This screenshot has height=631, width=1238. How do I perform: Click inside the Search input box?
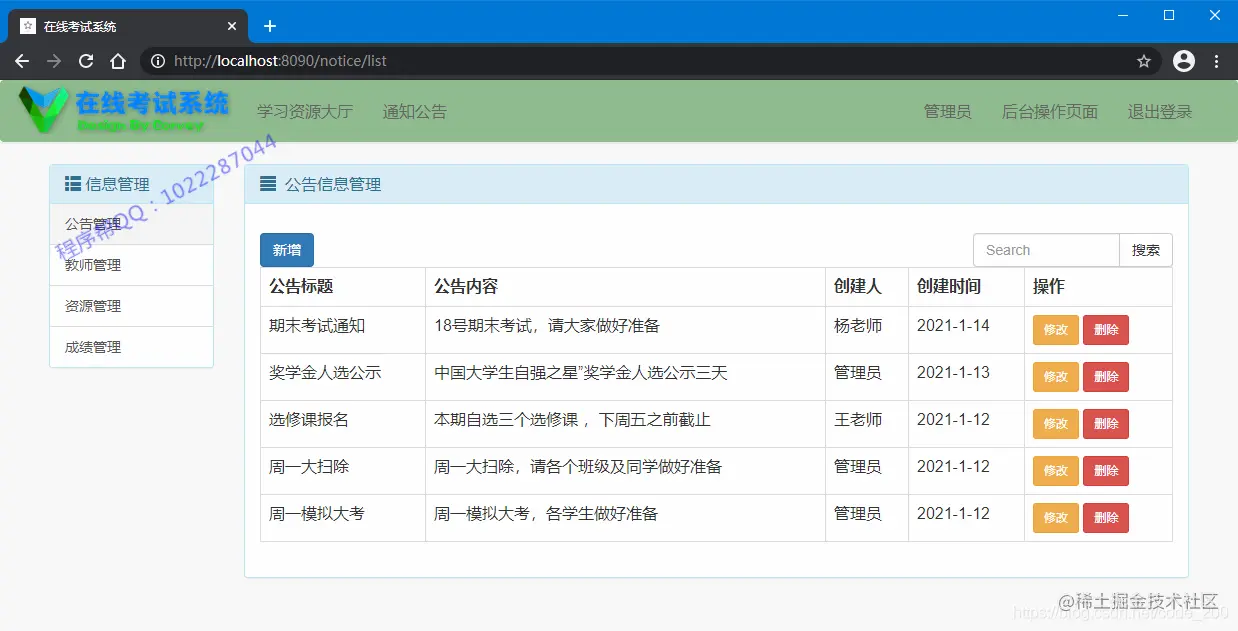1046,249
